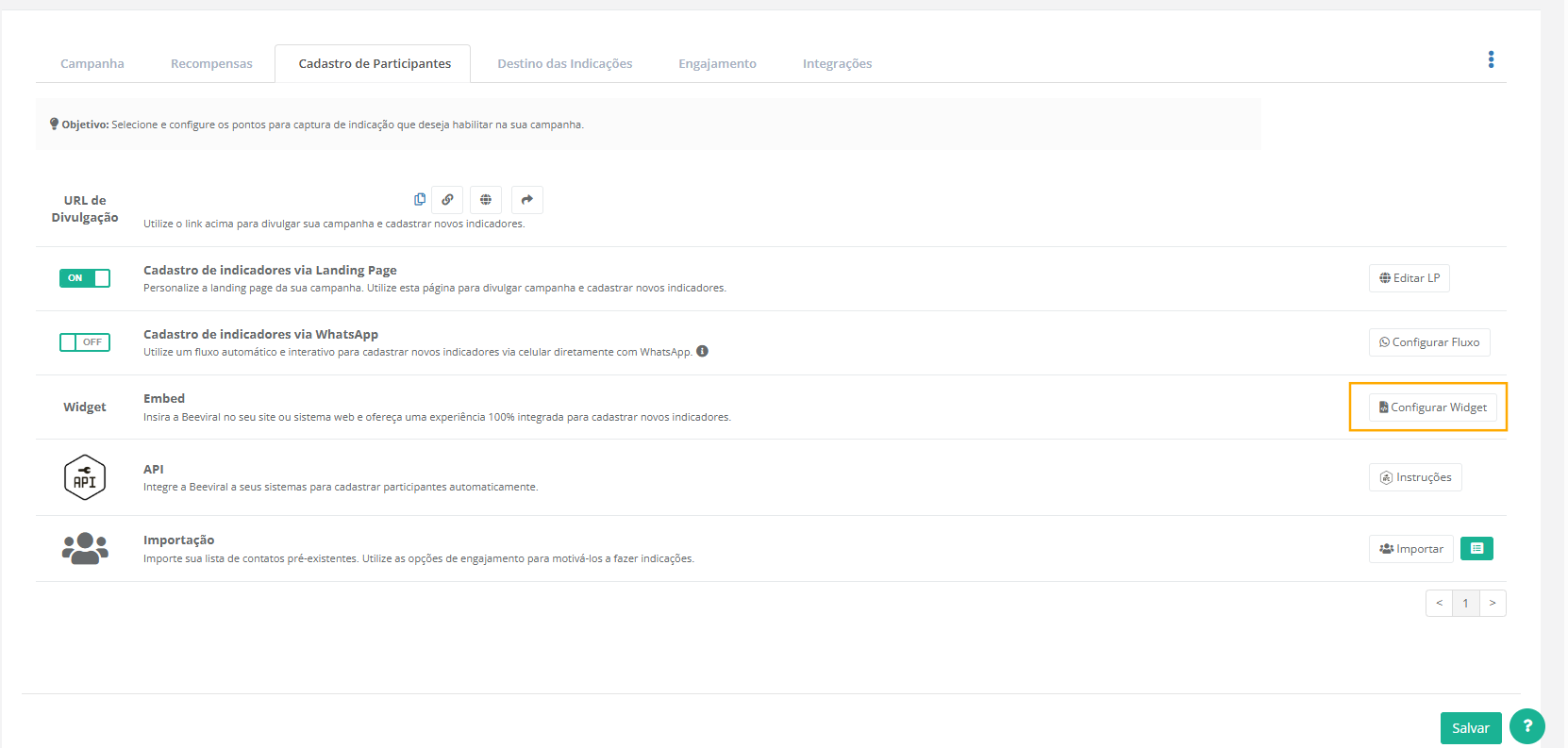This screenshot has height=748, width=1568.
Task: Save changes with the Salvar button
Action: tap(1471, 728)
